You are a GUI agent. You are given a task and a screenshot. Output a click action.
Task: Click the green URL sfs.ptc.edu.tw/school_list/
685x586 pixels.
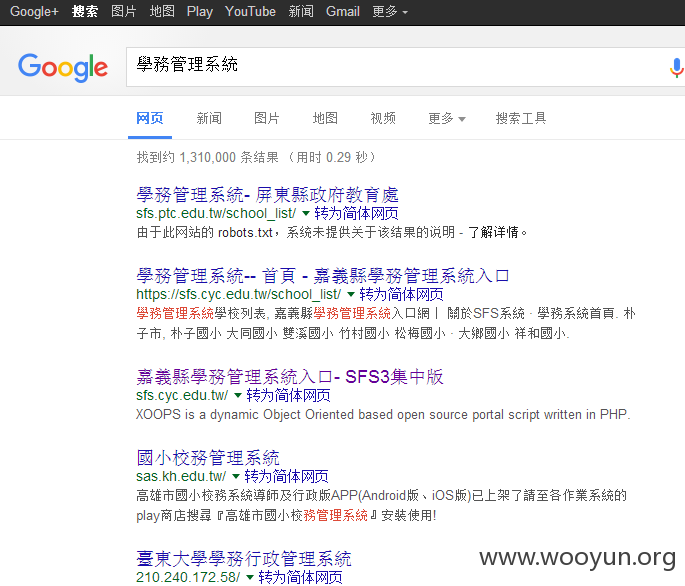coord(216,213)
